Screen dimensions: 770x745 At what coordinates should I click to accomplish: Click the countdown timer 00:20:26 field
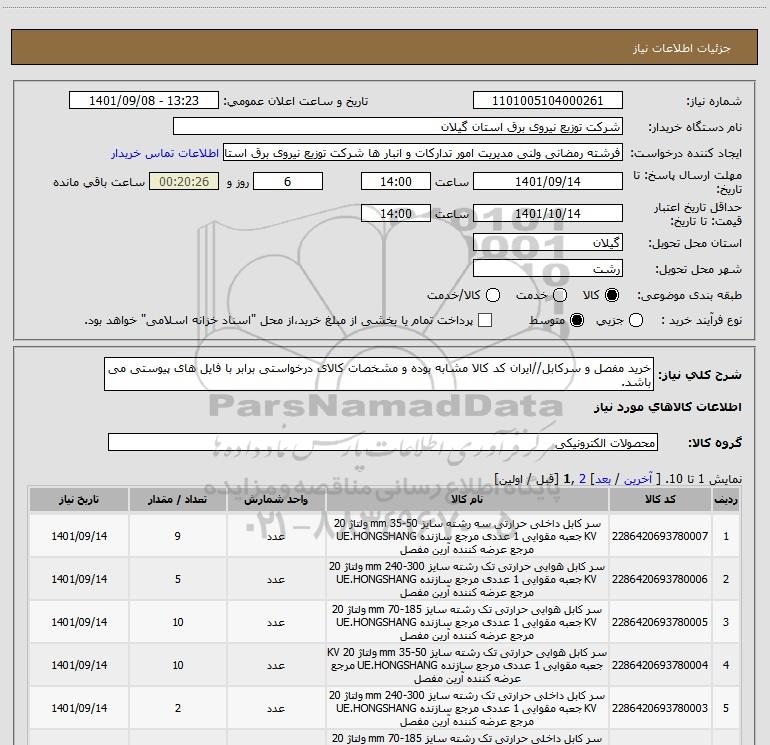click(x=184, y=181)
